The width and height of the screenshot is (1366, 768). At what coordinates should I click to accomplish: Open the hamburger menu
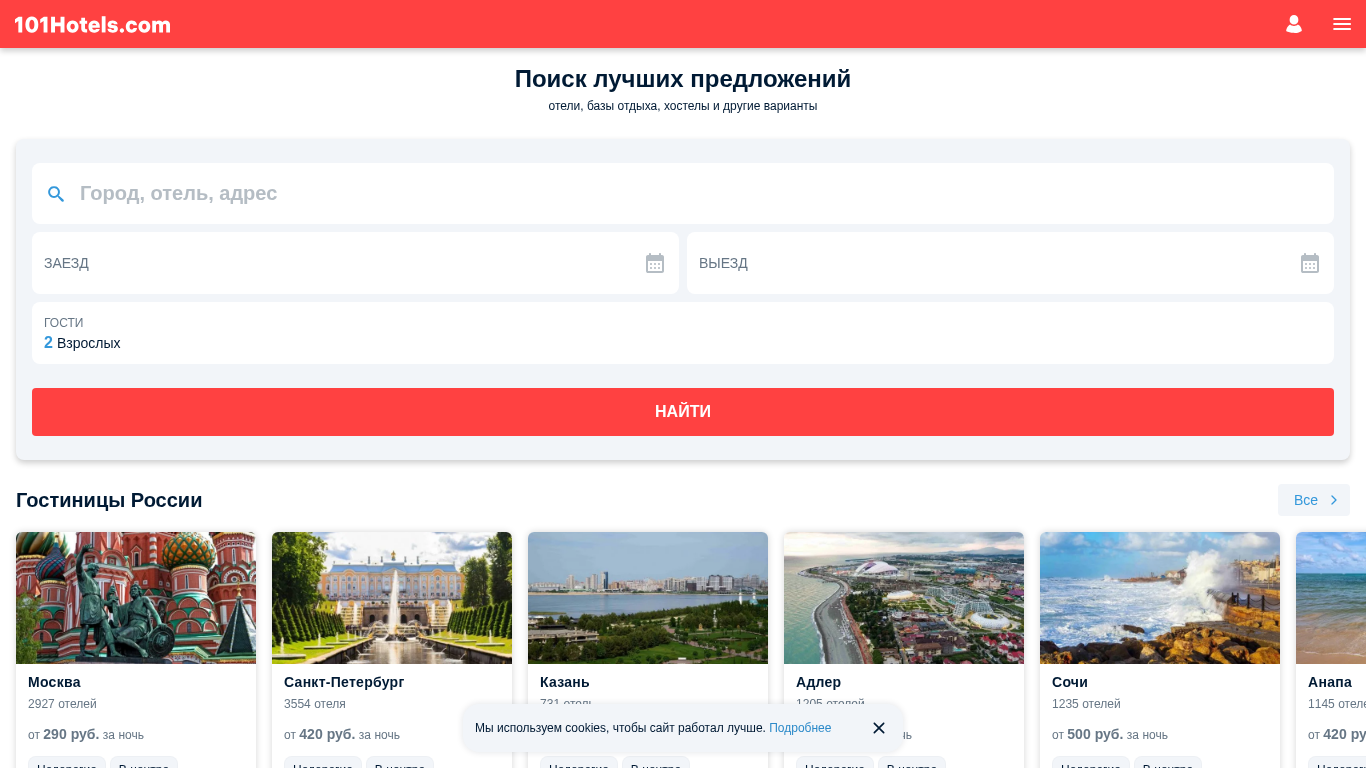[x=1342, y=24]
